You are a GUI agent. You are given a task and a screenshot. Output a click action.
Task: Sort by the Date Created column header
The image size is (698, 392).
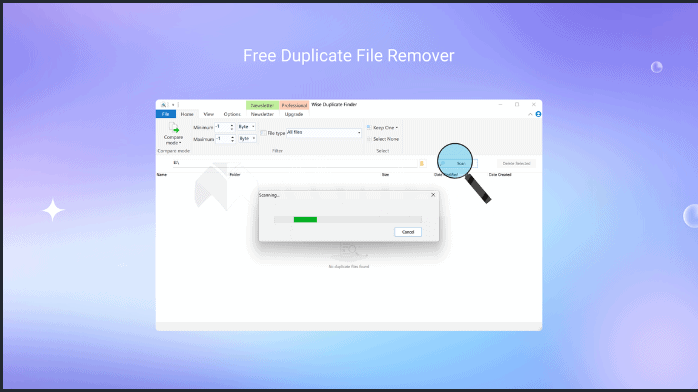tap(500, 174)
